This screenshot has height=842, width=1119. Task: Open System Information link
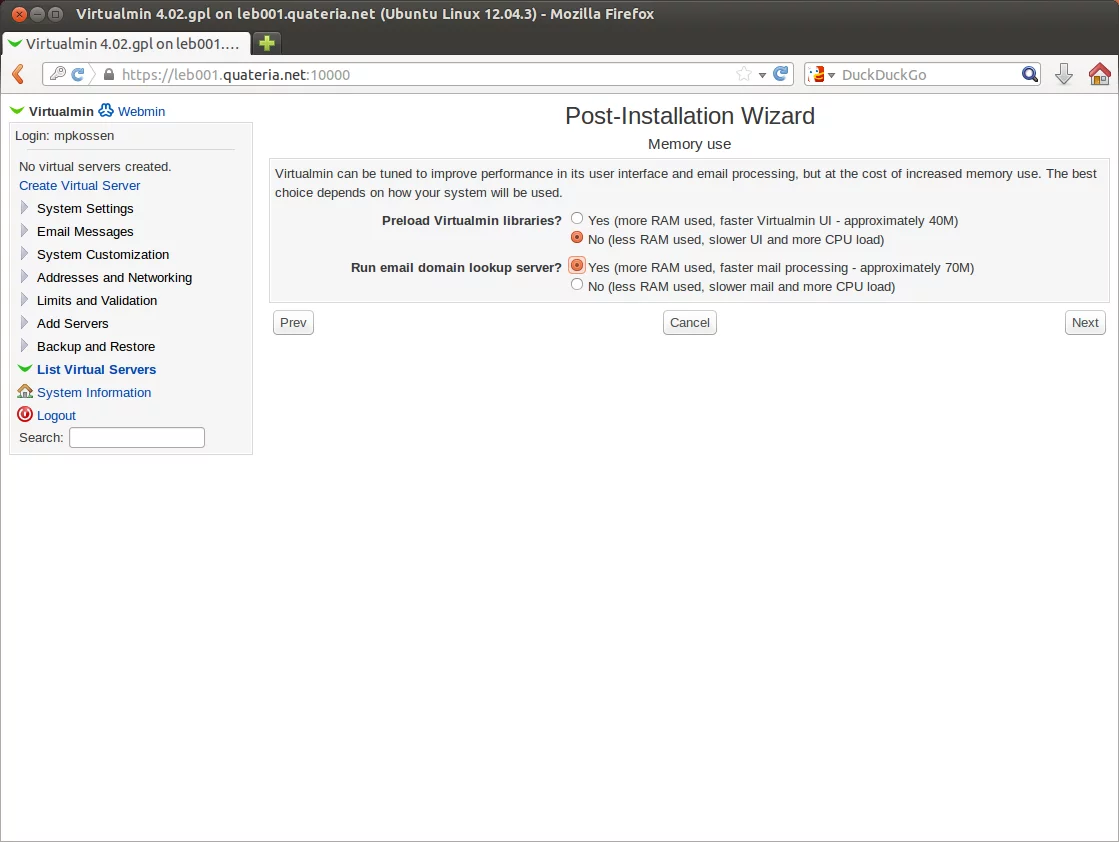click(94, 392)
